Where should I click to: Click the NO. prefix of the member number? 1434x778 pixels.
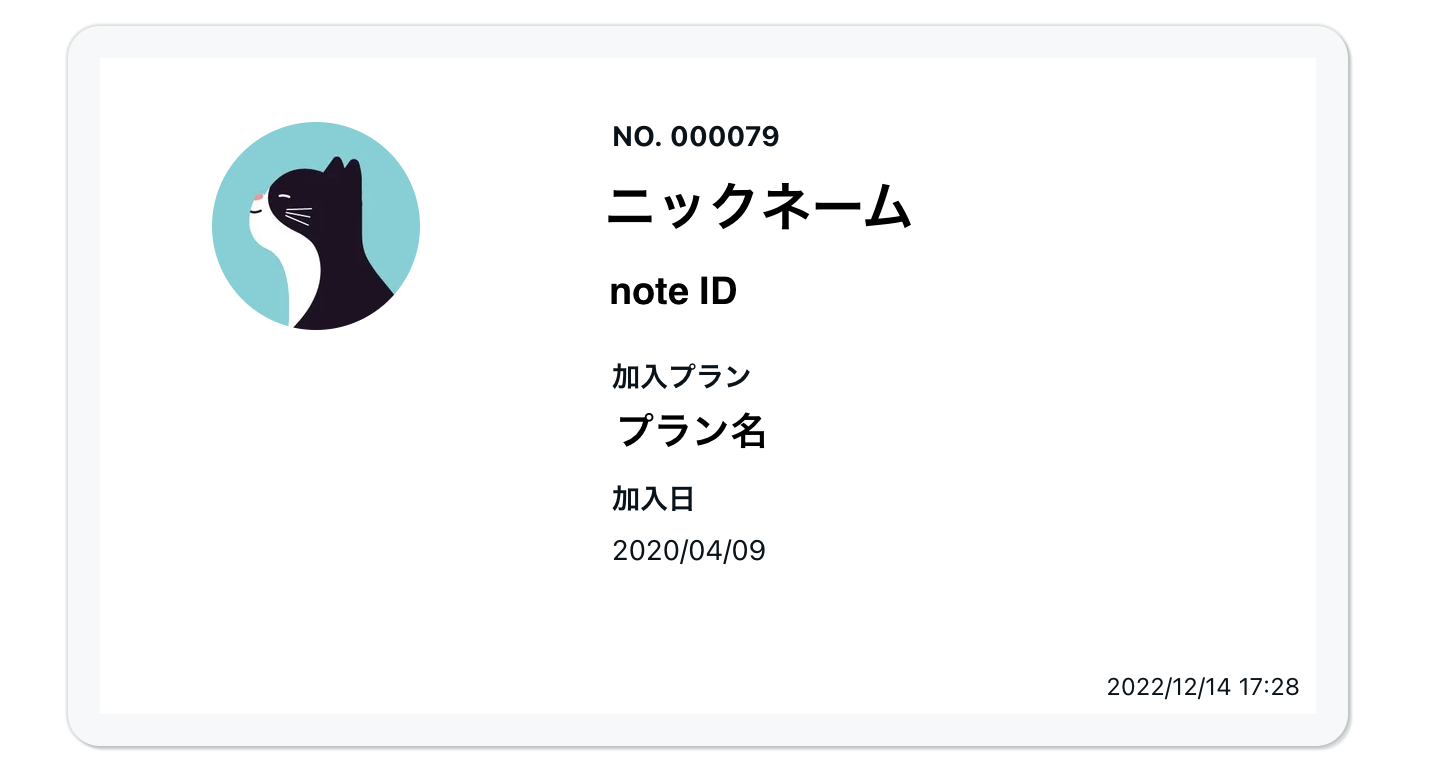637,137
